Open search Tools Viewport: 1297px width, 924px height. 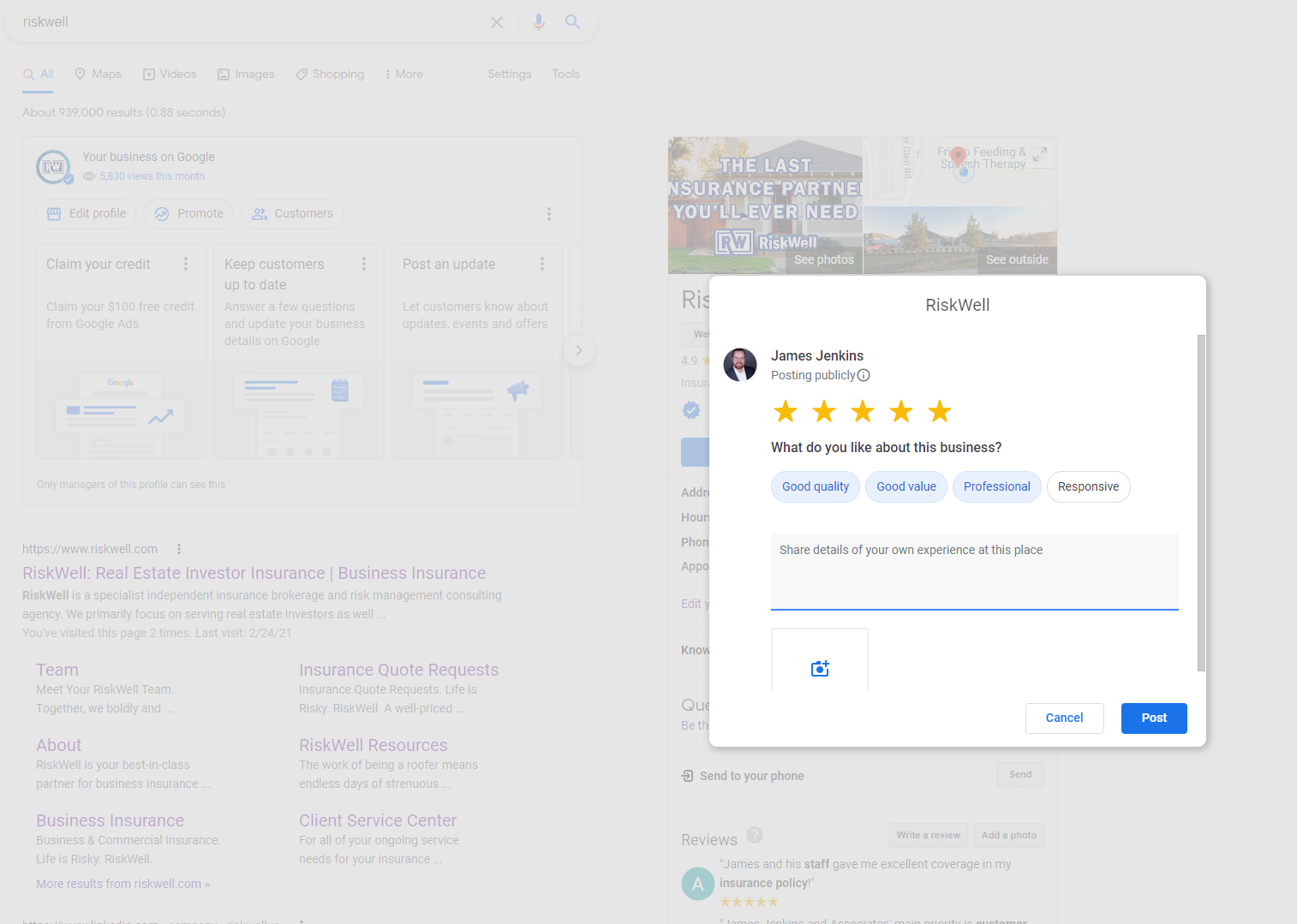pyautogui.click(x=565, y=75)
